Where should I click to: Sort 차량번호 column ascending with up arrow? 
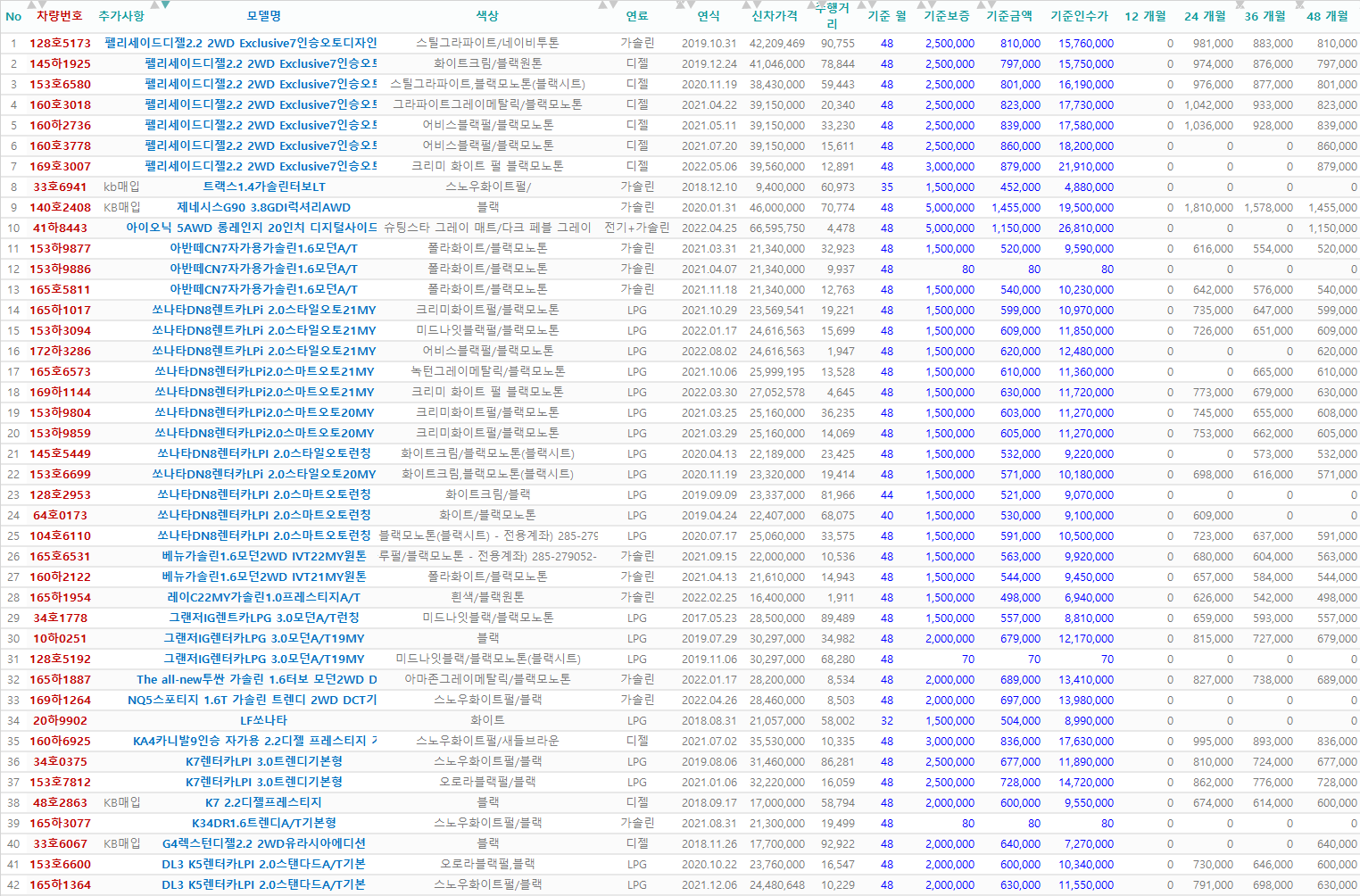pos(30,5)
